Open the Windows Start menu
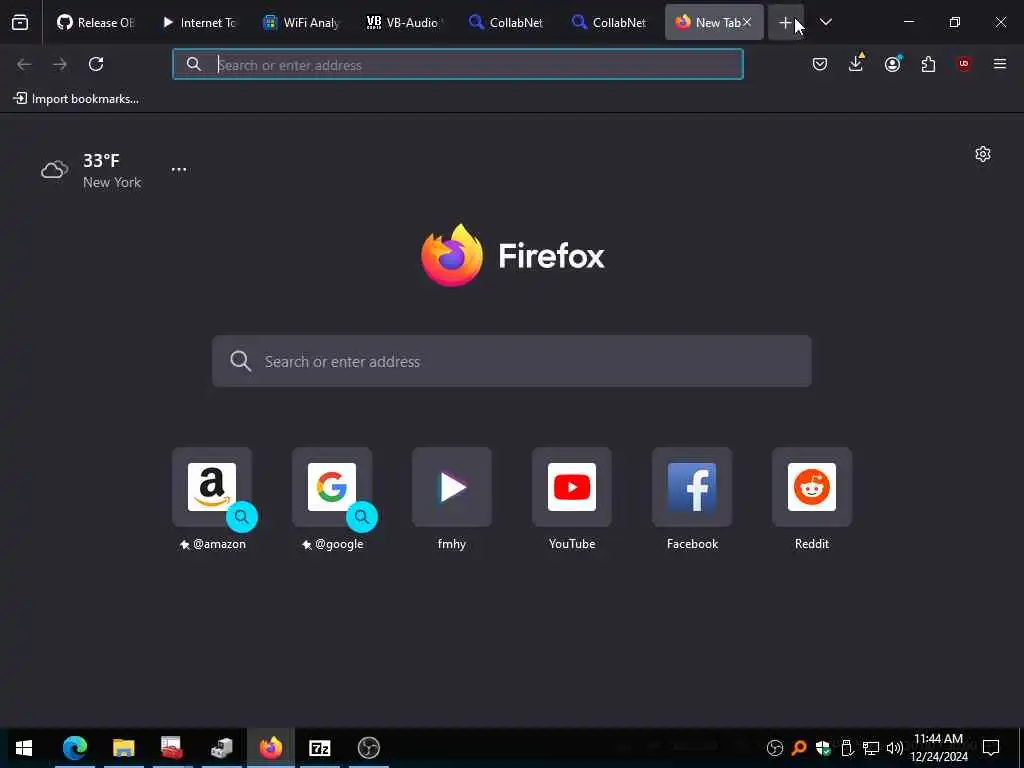Viewport: 1024px width, 768px height. 24,748
